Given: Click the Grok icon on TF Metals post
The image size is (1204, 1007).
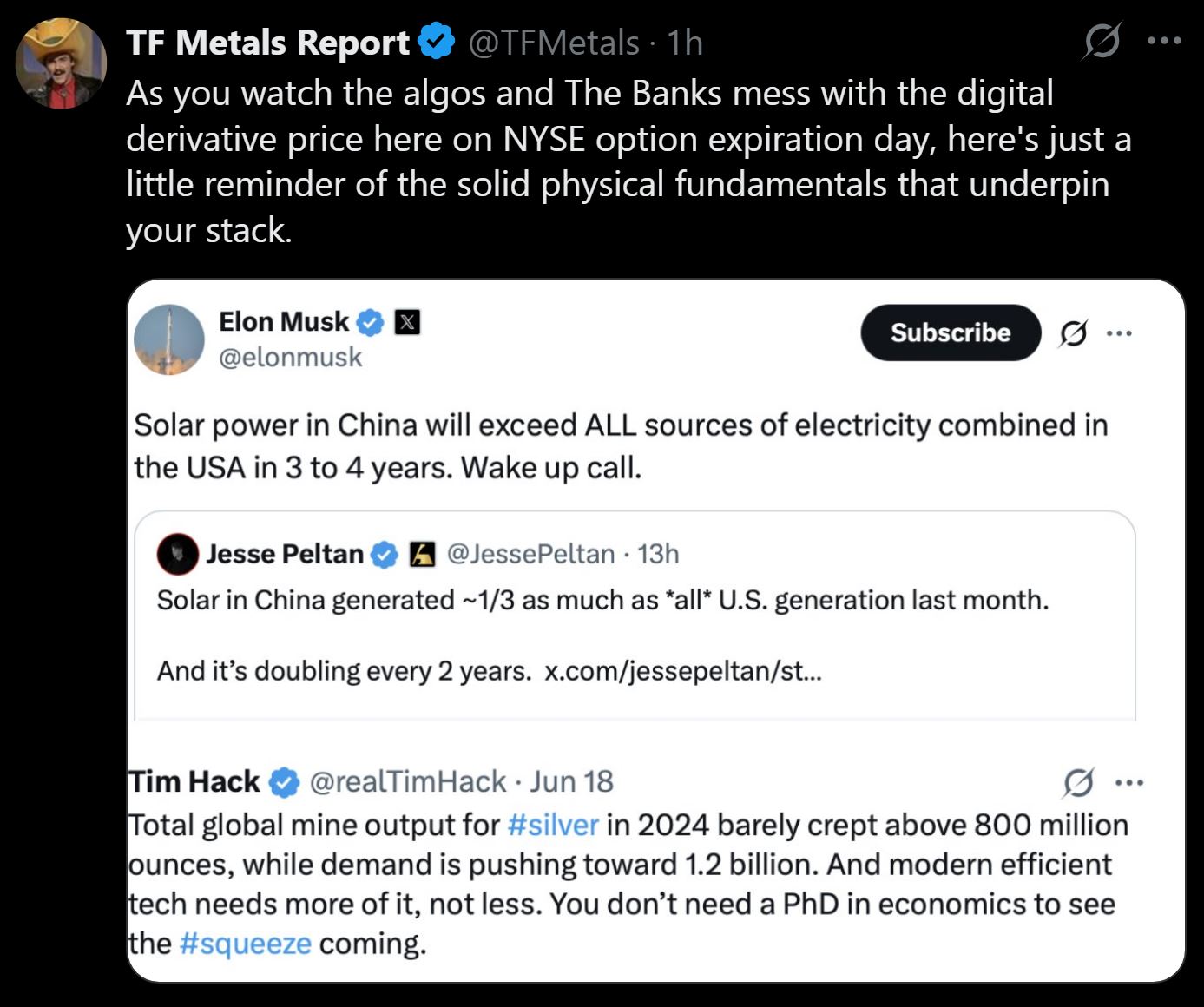Looking at the screenshot, I should point(1102,41).
